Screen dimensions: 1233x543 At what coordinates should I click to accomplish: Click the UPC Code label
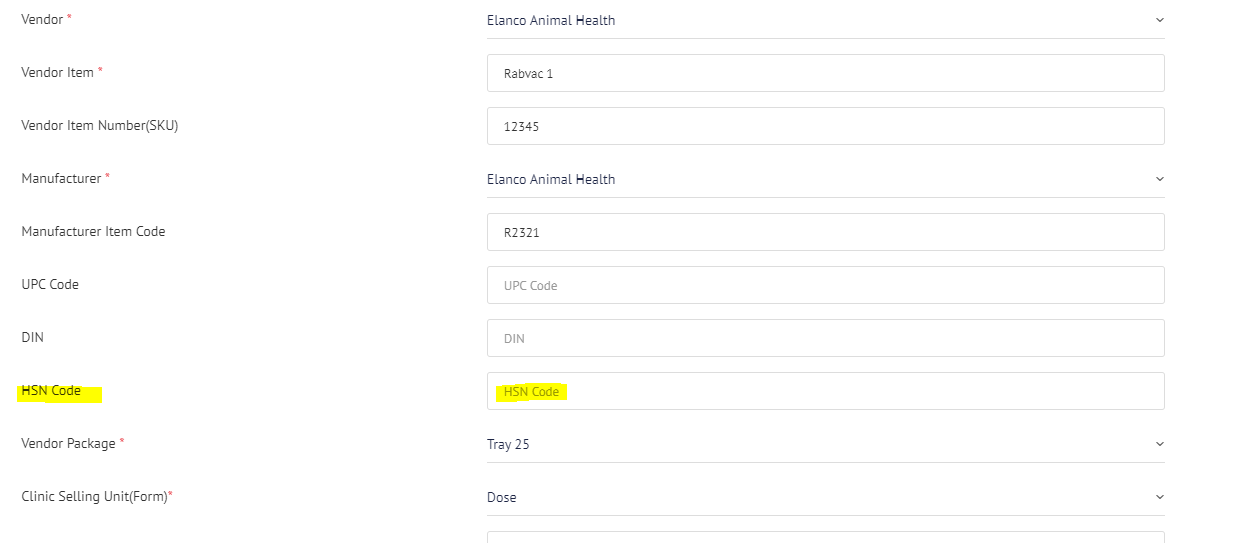50,285
